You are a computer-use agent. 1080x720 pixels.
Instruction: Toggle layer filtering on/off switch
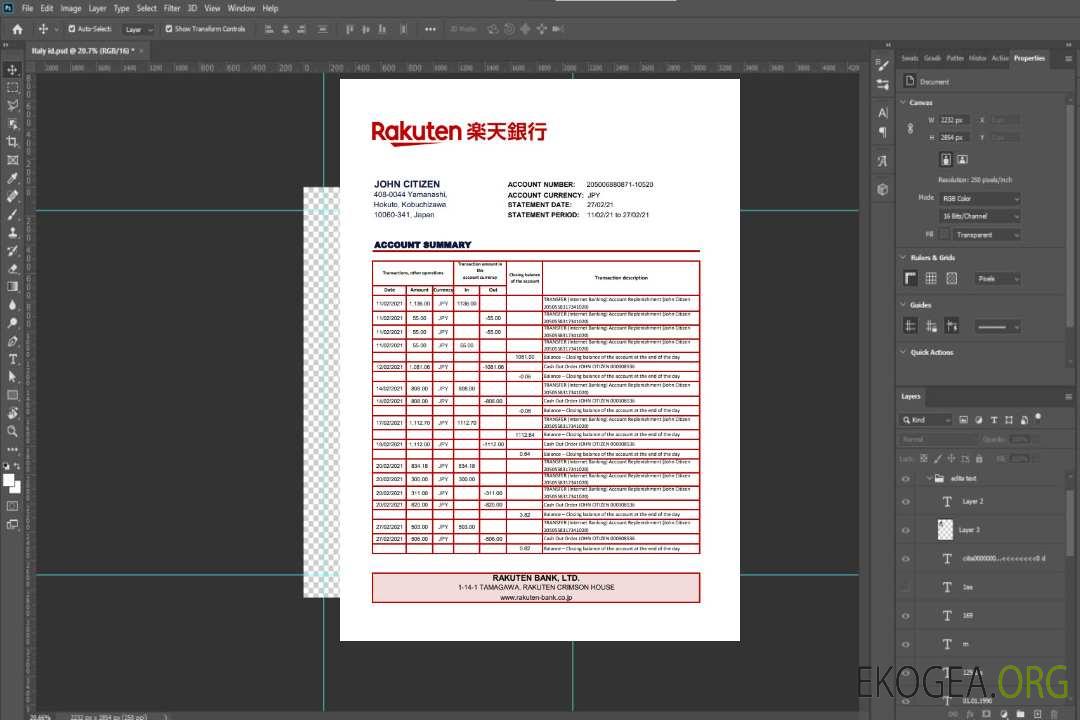click(1038, 418)
